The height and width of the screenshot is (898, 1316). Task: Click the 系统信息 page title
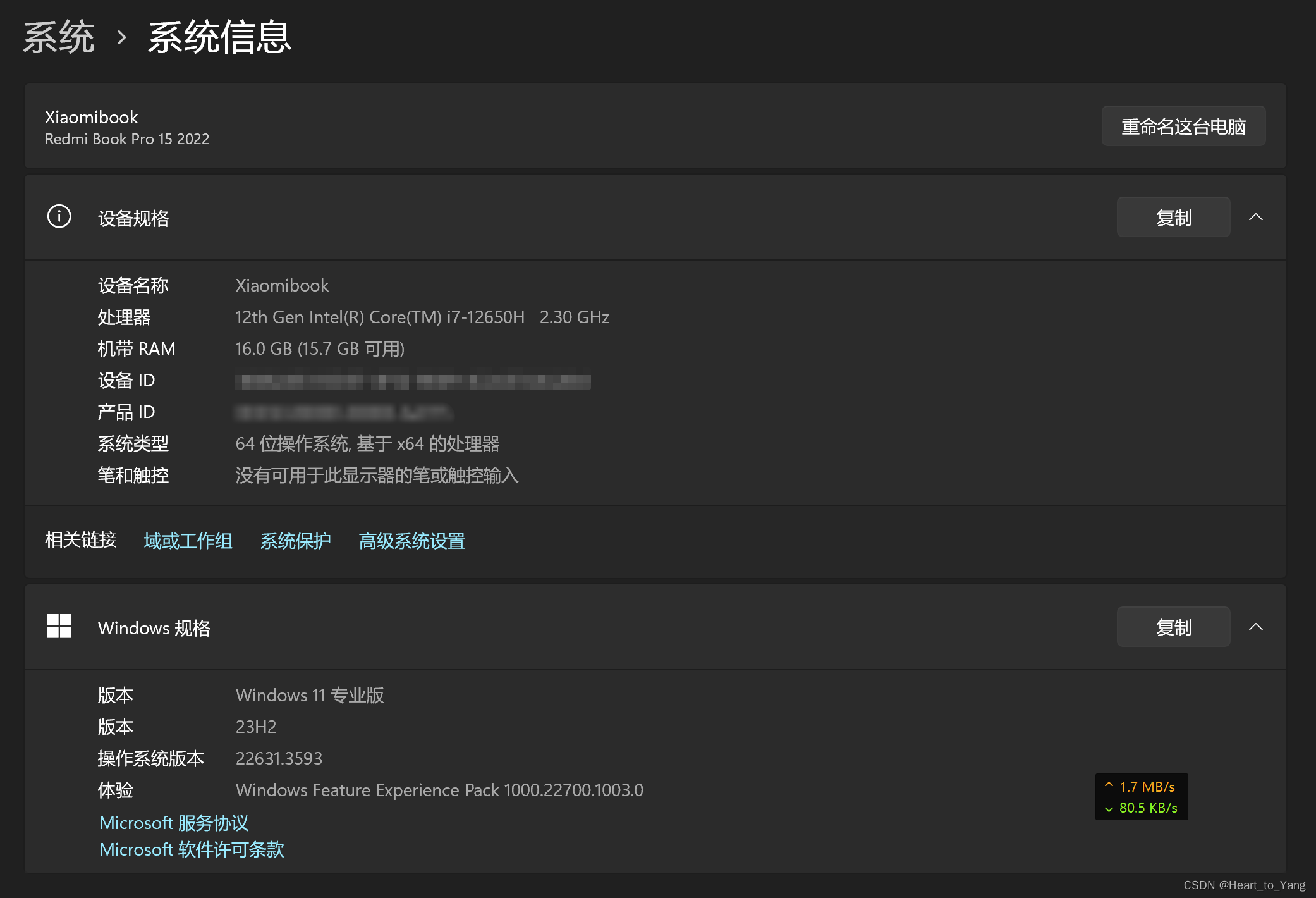219,37
